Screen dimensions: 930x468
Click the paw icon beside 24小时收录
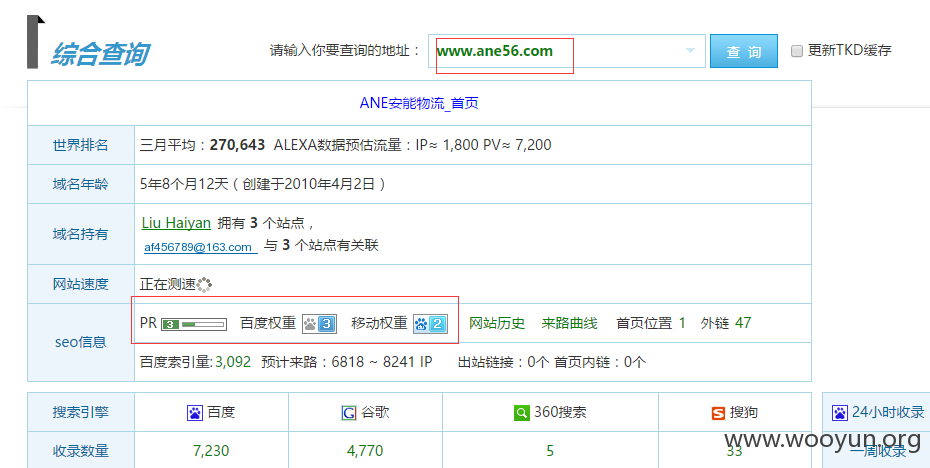(x=840, y=413)
